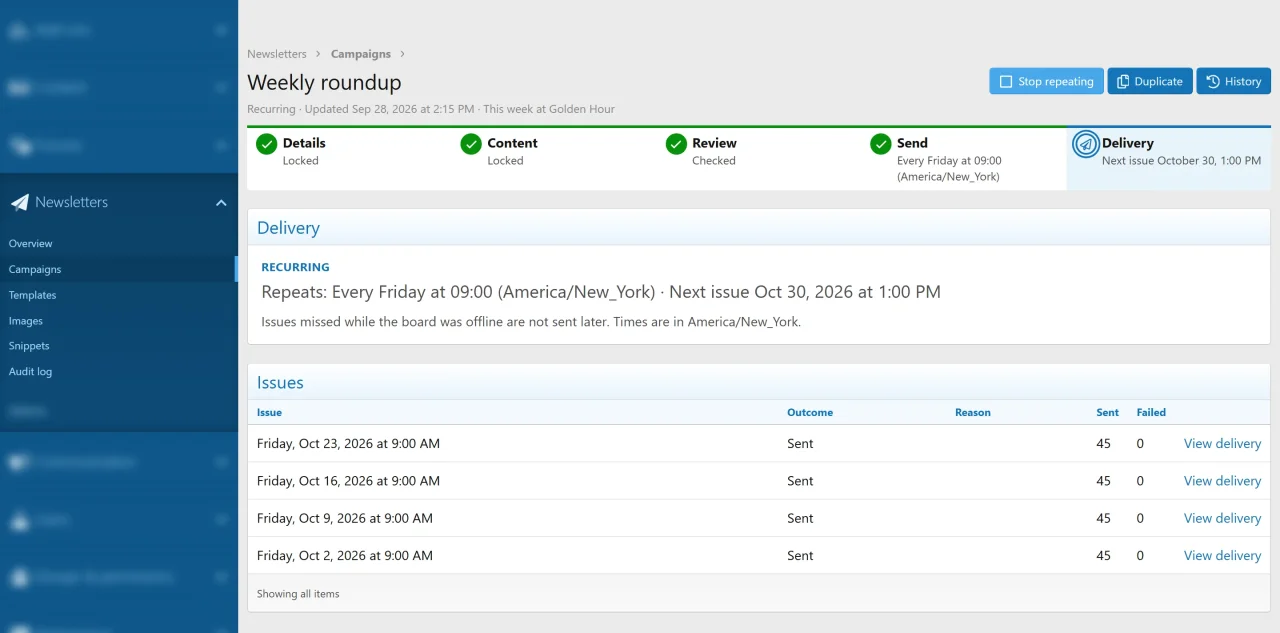Open Snippets in the sidebar
1280x633 pixels.
(x=29, y=346)
